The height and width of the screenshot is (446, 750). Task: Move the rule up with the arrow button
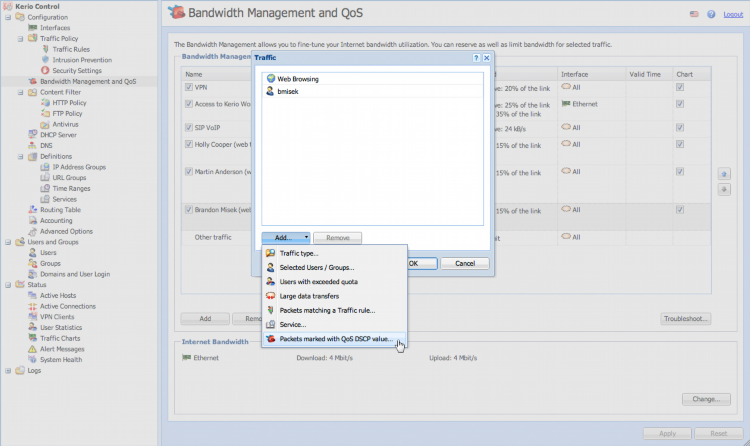[x=724, y=174]
